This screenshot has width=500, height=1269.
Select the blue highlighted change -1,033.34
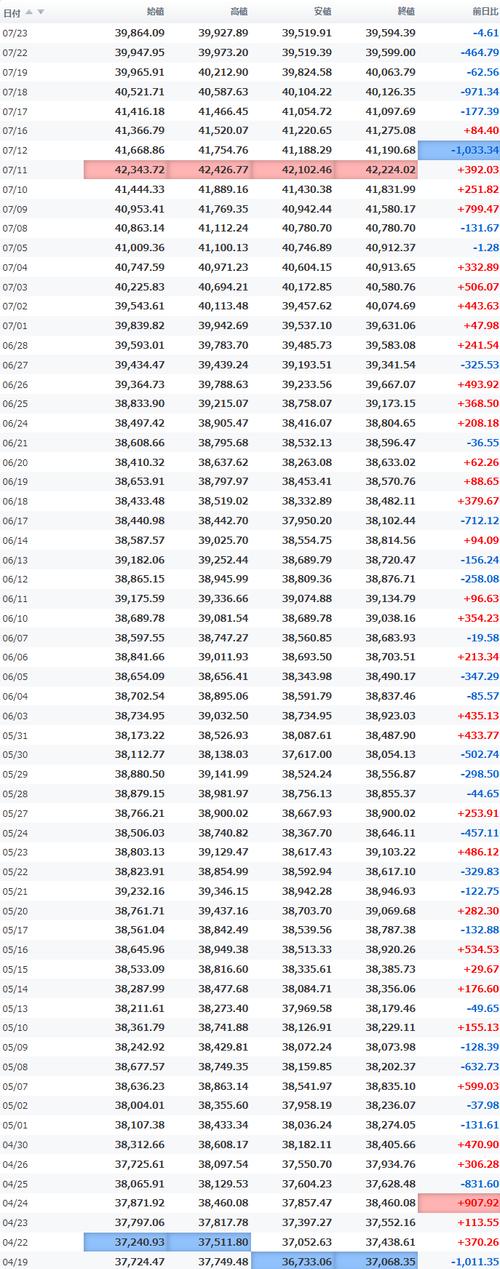pyautogui.click(x=459, y=150)
